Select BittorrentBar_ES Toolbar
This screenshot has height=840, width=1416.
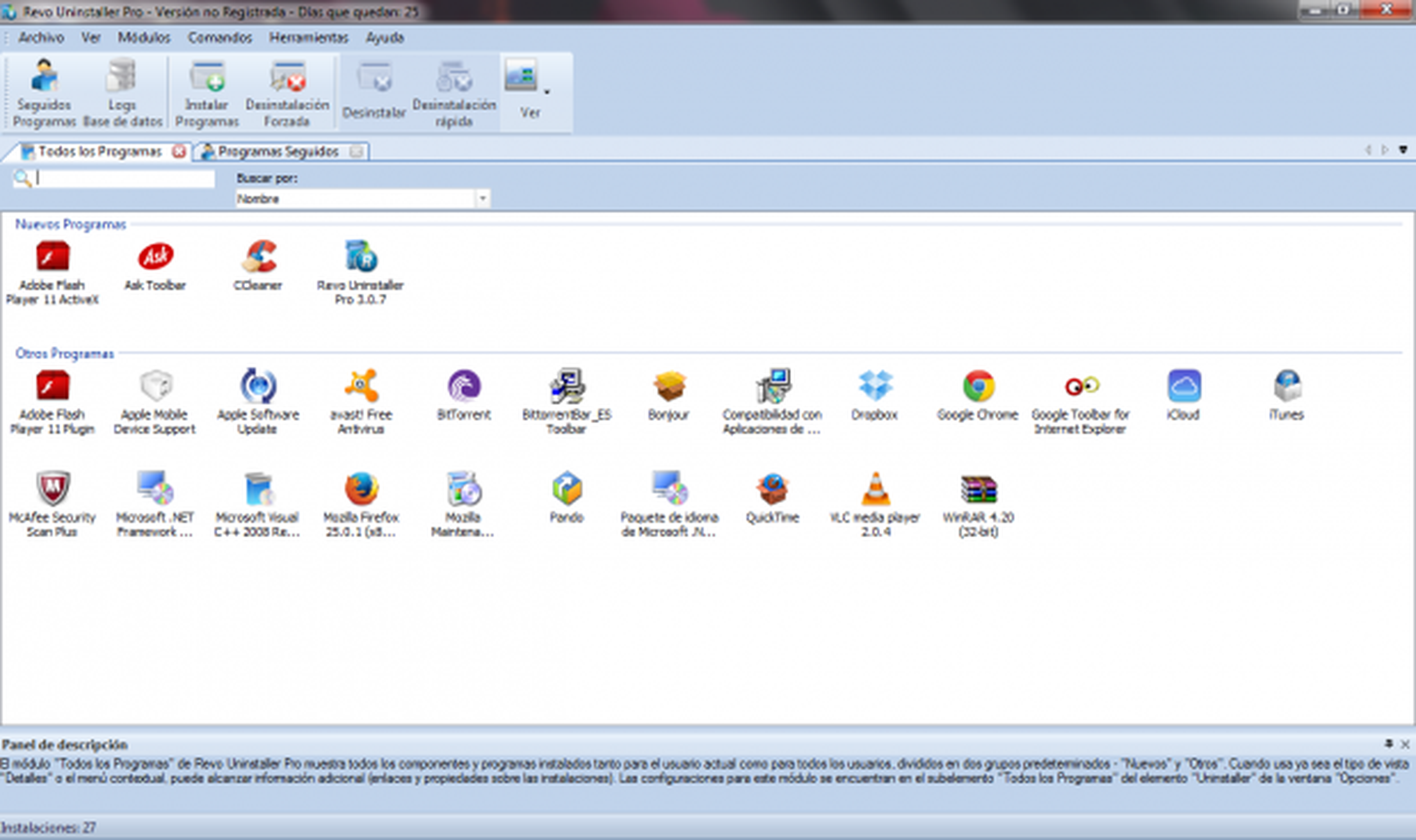(567, 402)
